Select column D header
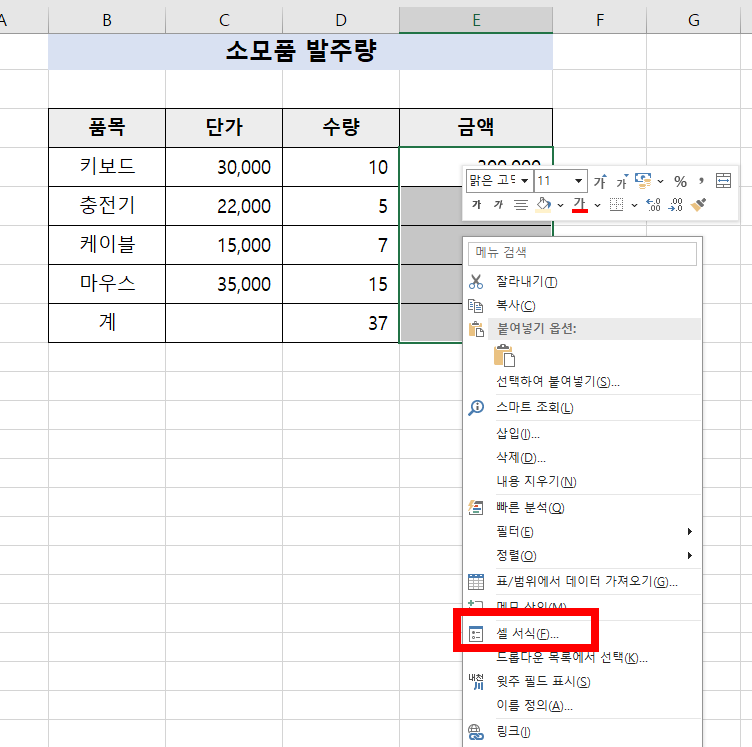This screenshot has height=747, width=752. pos(341,20)
